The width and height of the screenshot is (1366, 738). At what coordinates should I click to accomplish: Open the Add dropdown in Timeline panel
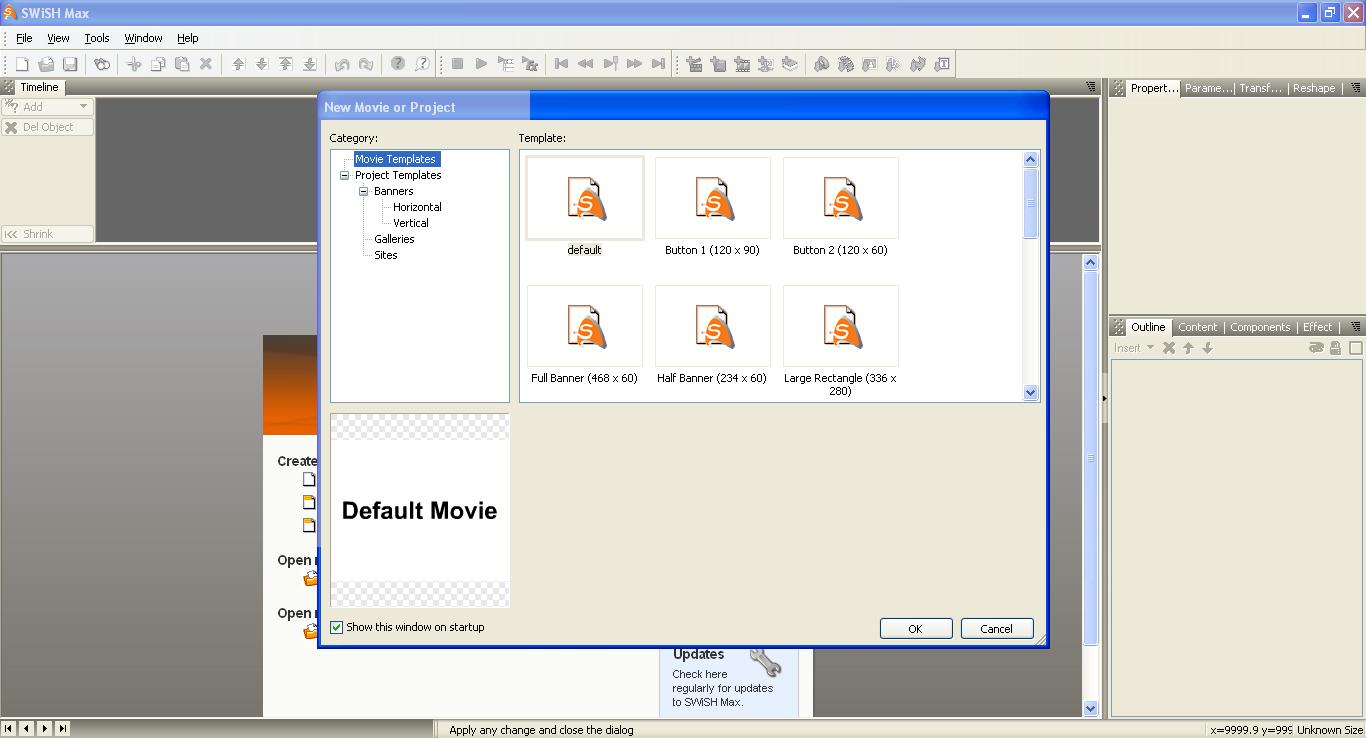pos(47,106)
